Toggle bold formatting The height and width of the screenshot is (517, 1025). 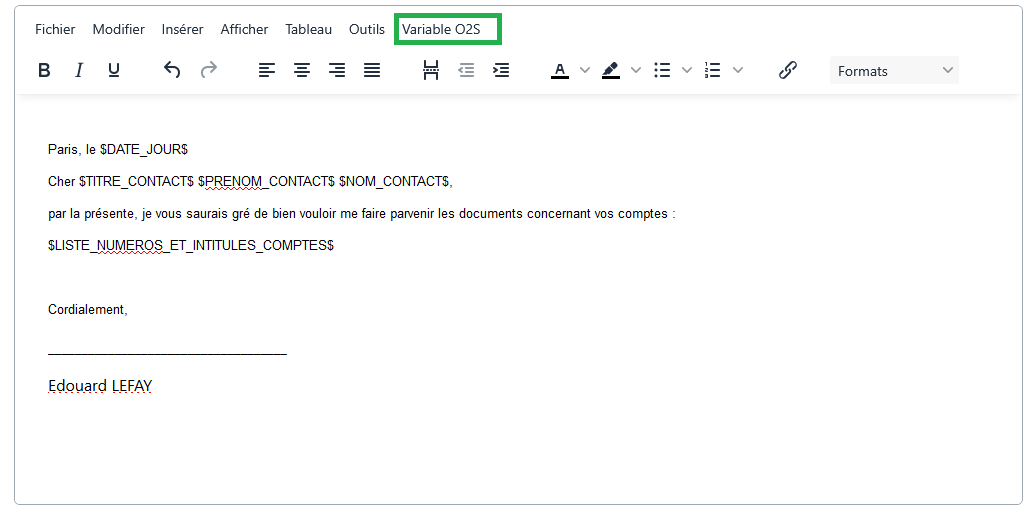44,70
